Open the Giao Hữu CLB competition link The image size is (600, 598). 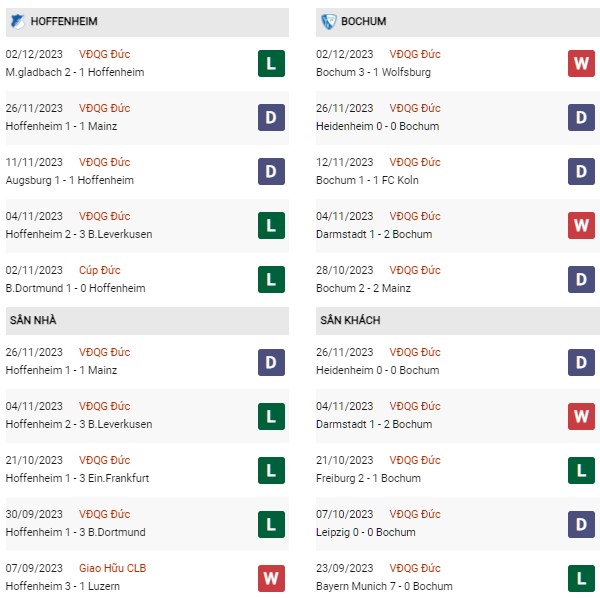(112, 568)
